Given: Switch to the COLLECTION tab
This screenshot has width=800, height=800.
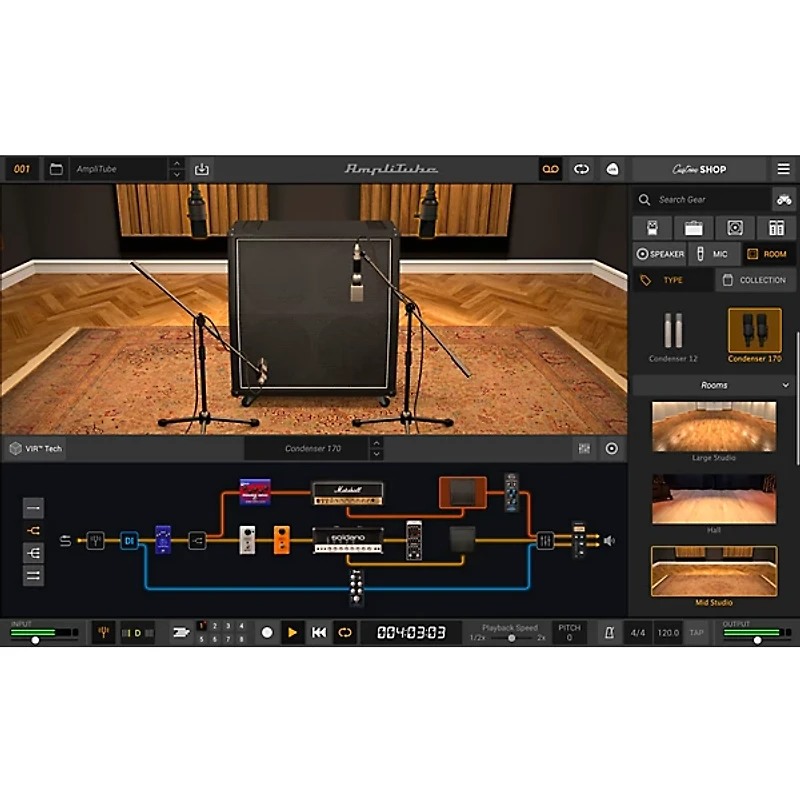Looking at the screenshot, I should (755, 280).
